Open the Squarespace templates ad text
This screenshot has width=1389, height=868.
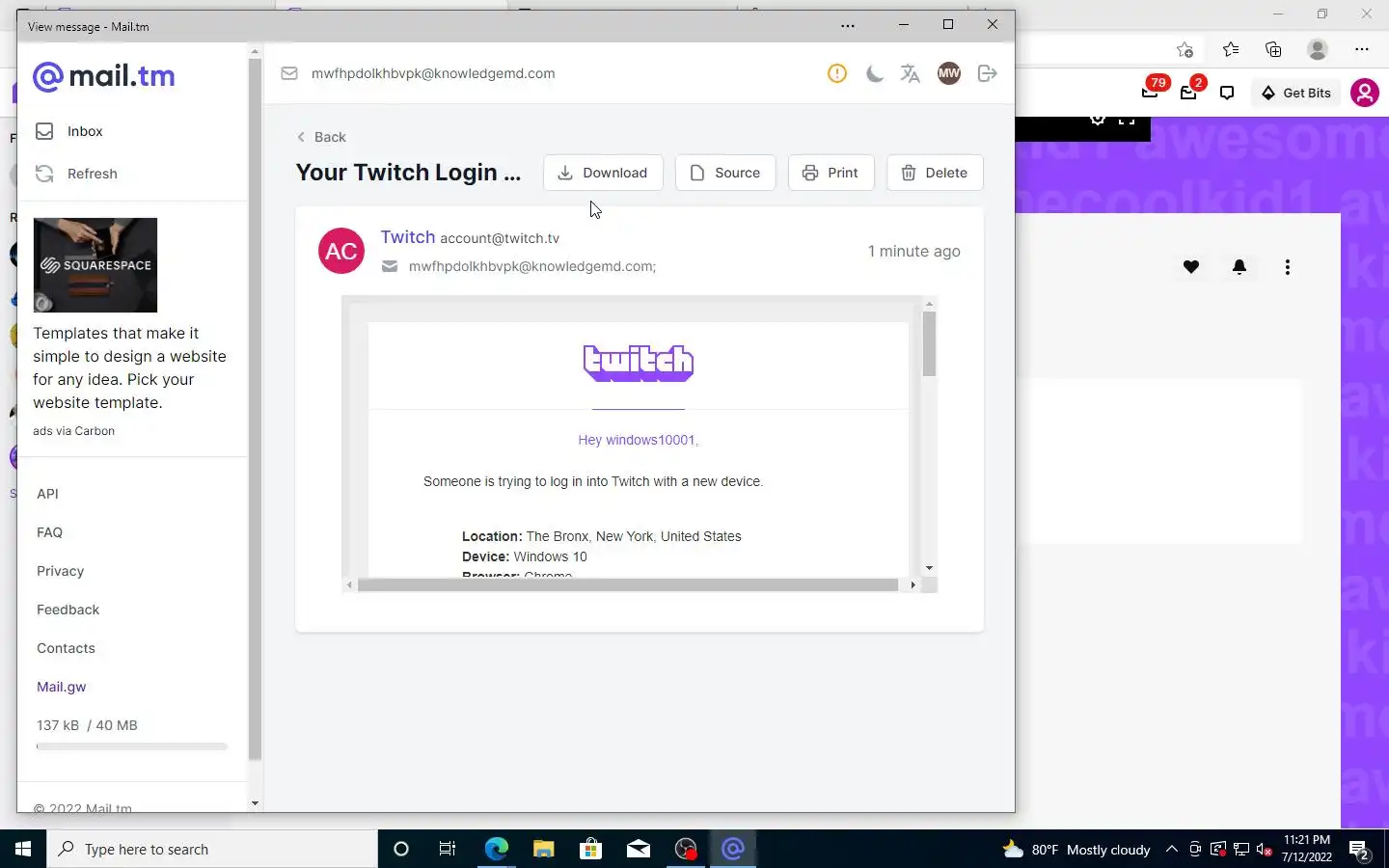point(129,367)
